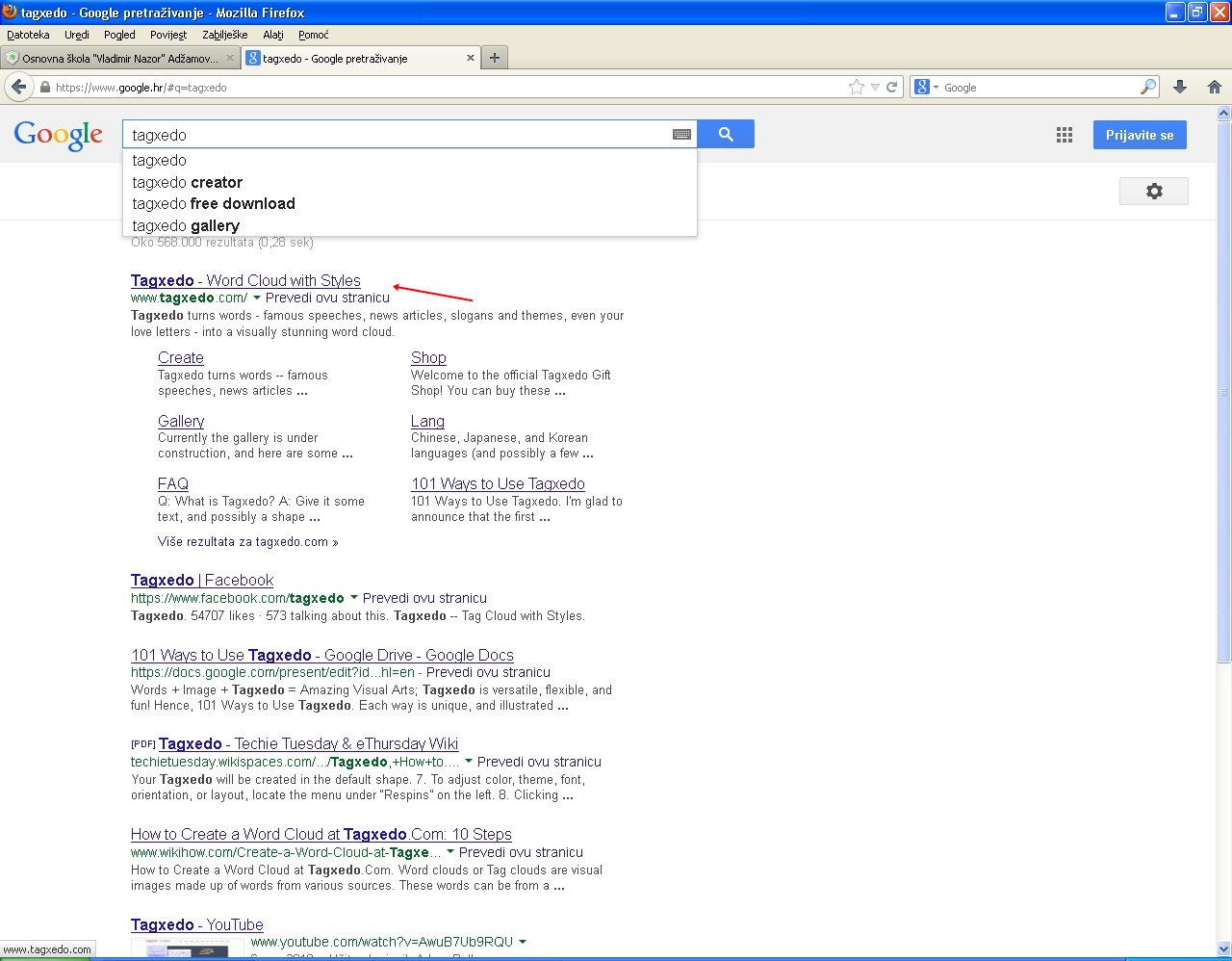The height and width of the screenshot is (961, 1232).
Task: Open the Tagxedo - YouTube result
Action: click(x=197, y=924)
